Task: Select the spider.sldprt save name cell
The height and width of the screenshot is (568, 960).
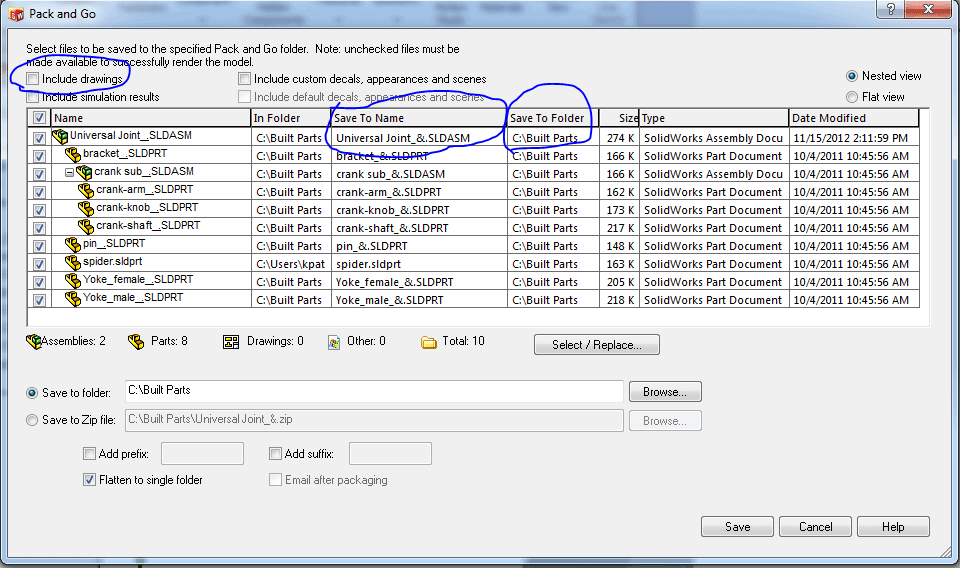Action: click(419, 264)
